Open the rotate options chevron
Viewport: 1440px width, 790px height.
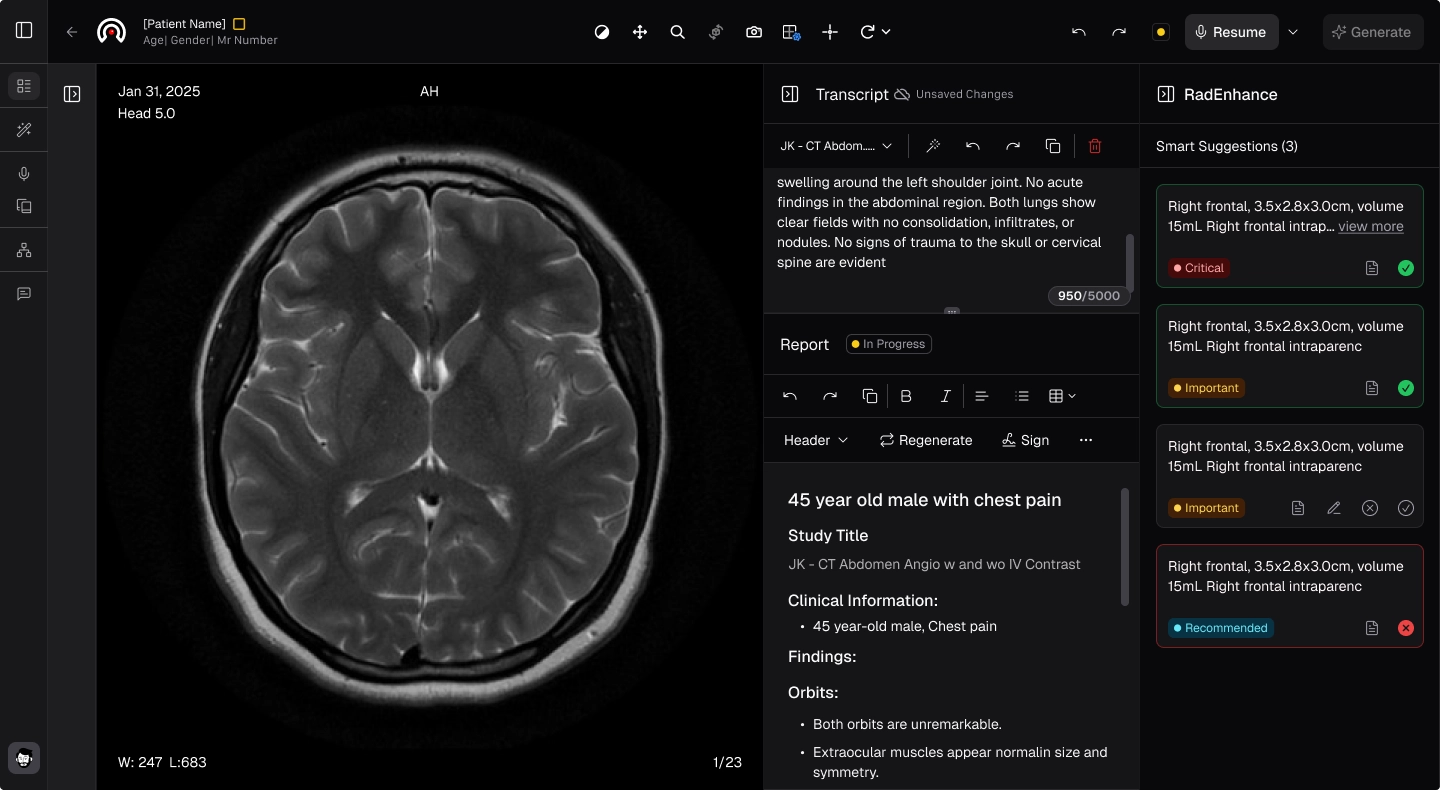(x=886, y=32)
